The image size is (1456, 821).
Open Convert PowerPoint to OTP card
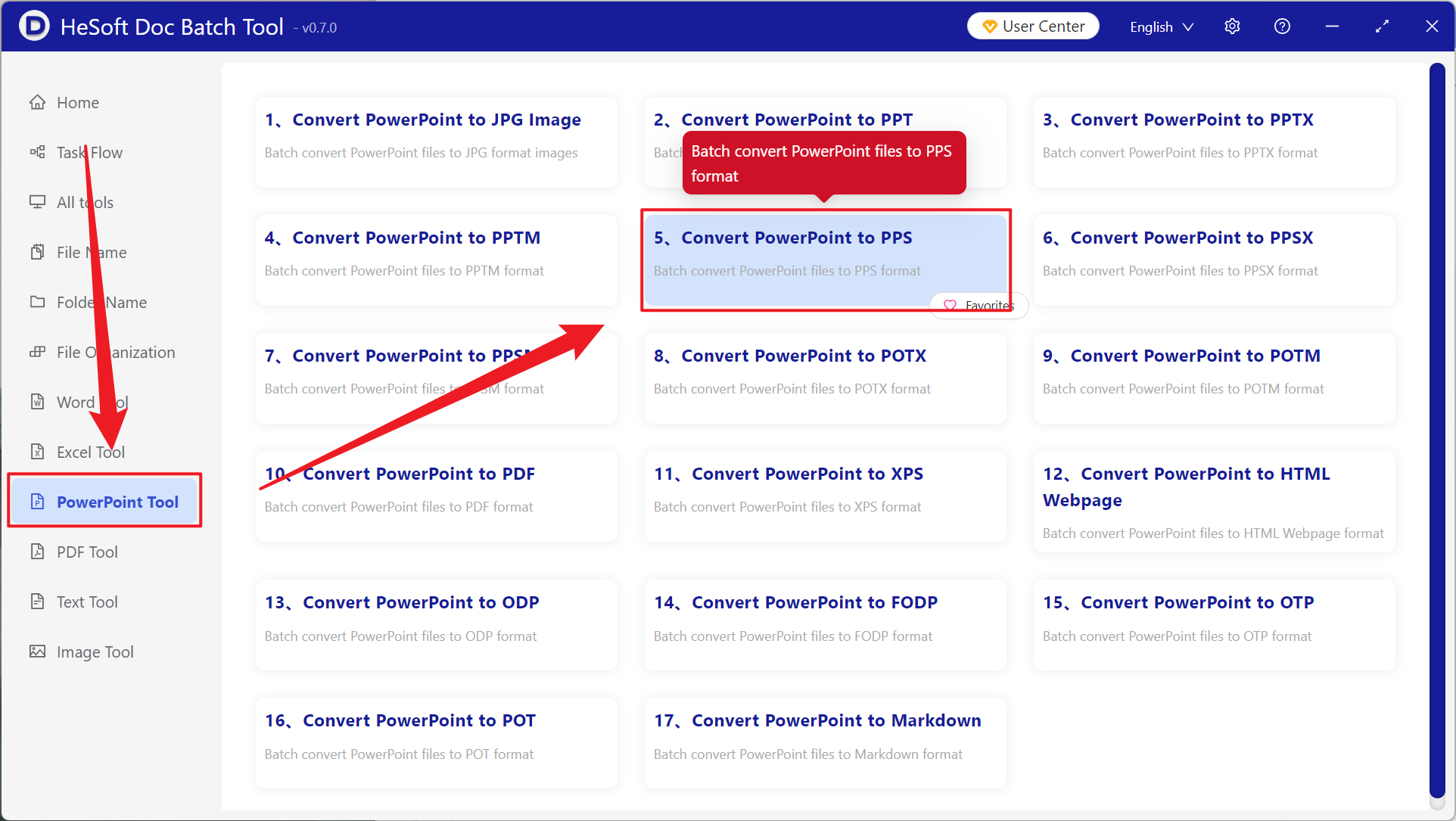tap(1214, 624)
